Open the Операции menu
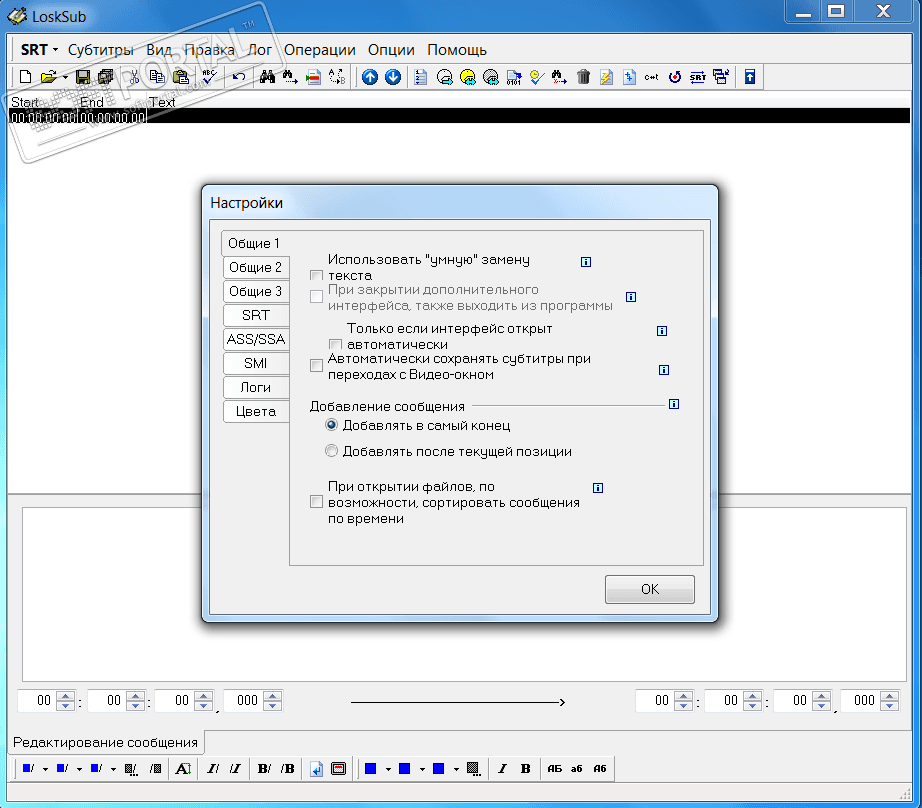The width and height of the screenshot is (922, 808). 319,50
